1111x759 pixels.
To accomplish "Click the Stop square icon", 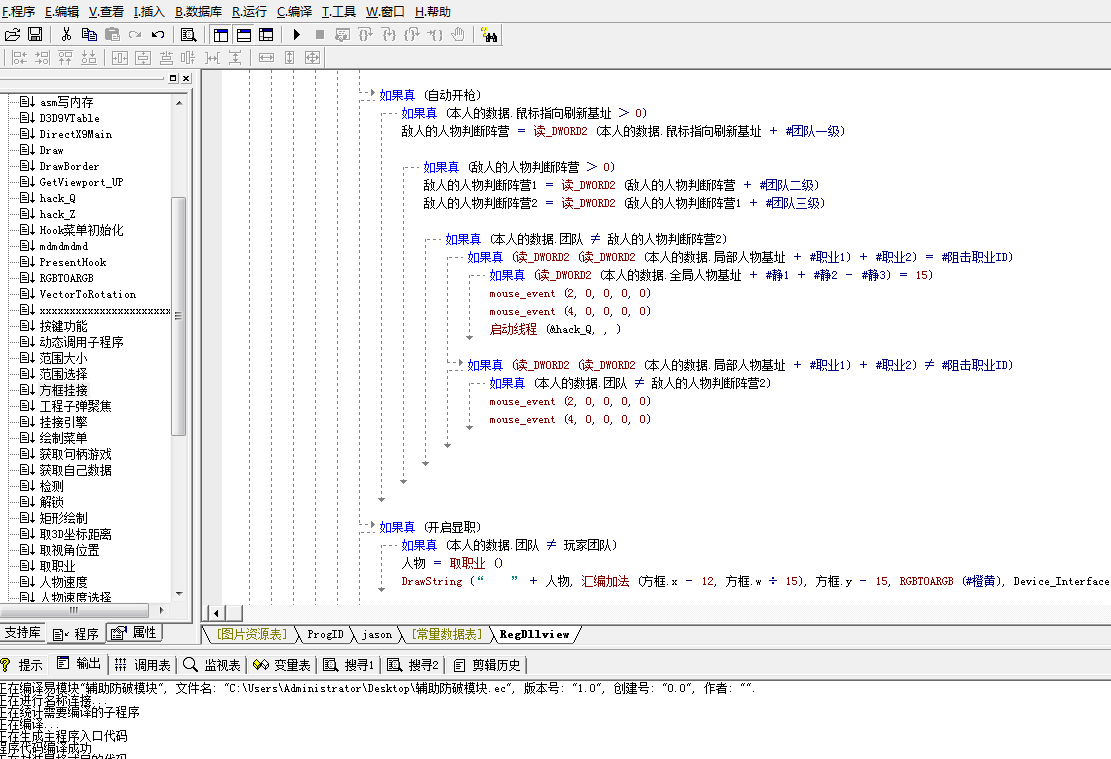I will [x=320, y=34].
